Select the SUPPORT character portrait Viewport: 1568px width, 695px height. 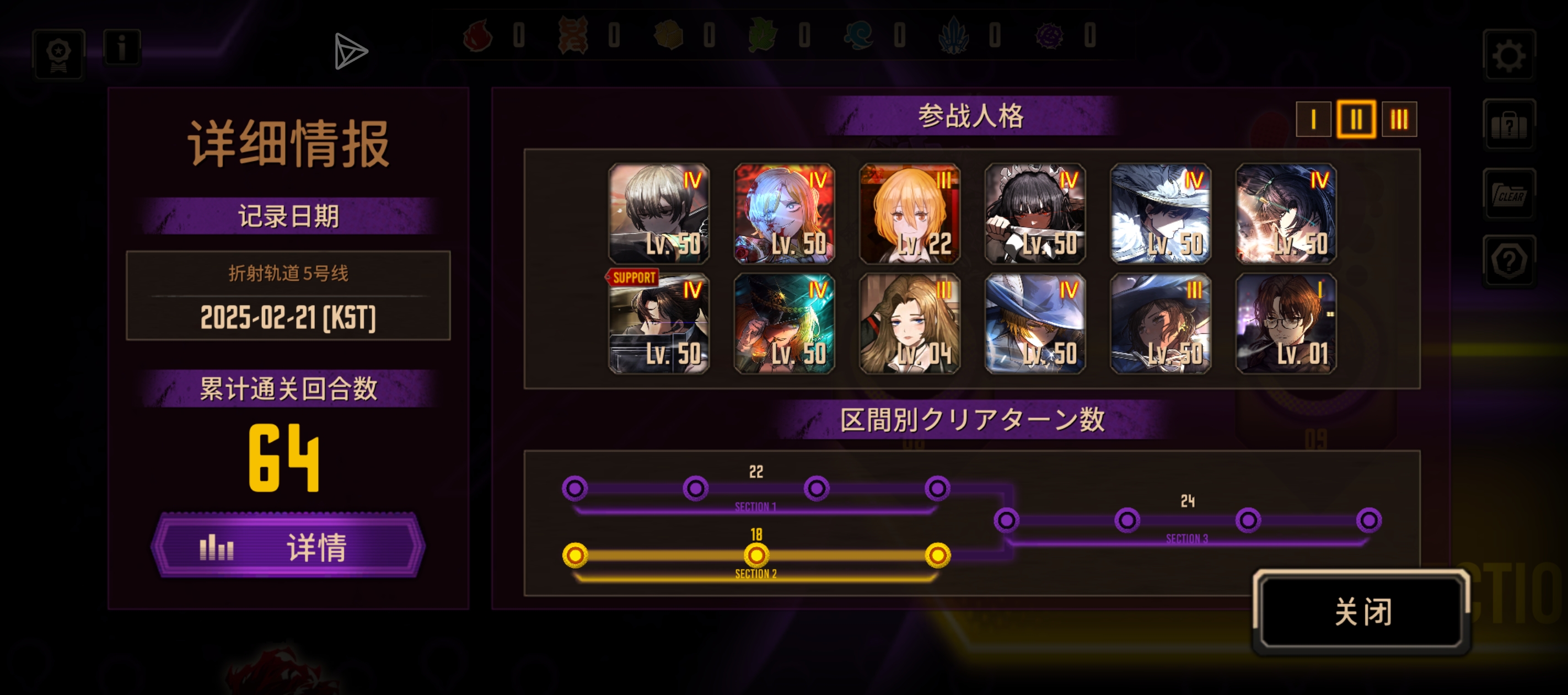pyautogui.click(x=658, y=323)
